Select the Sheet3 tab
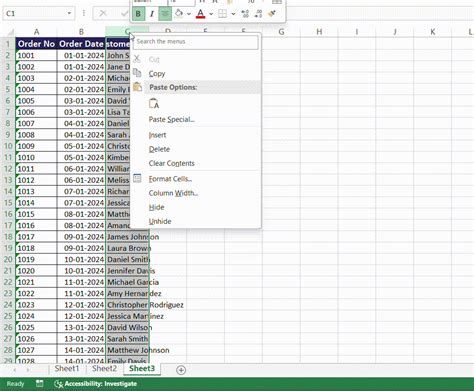This screenshot has height=391, width=474. pos(142,368)
